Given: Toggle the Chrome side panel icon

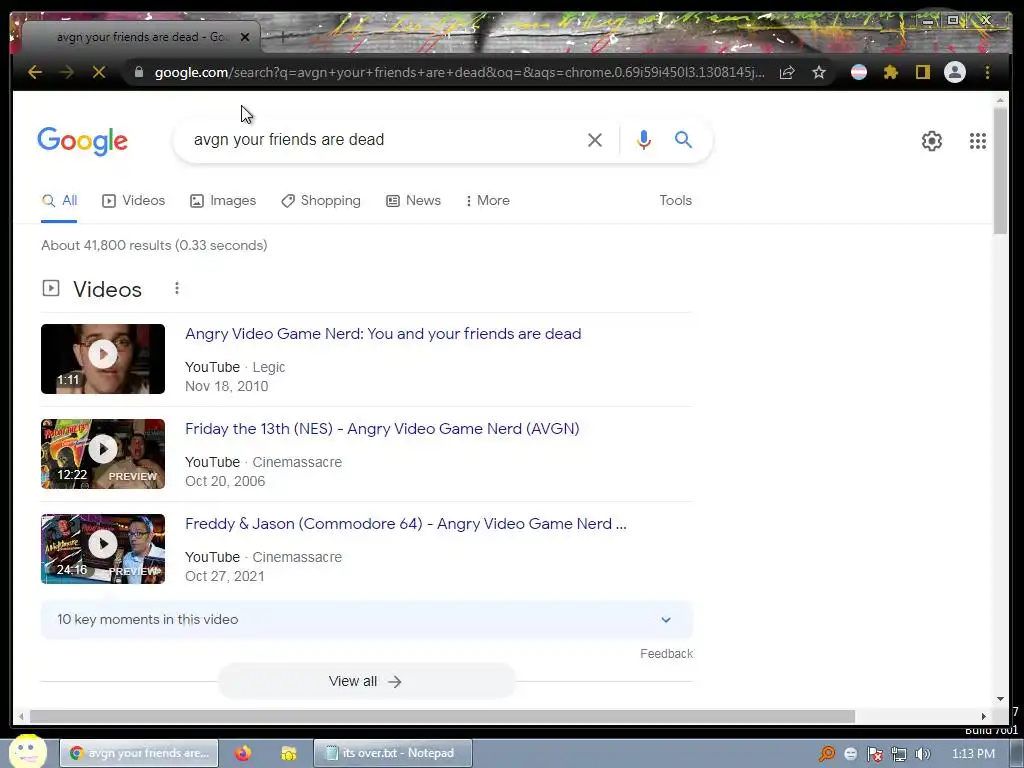Looking at the screenshot, I should tap(922, 72).
